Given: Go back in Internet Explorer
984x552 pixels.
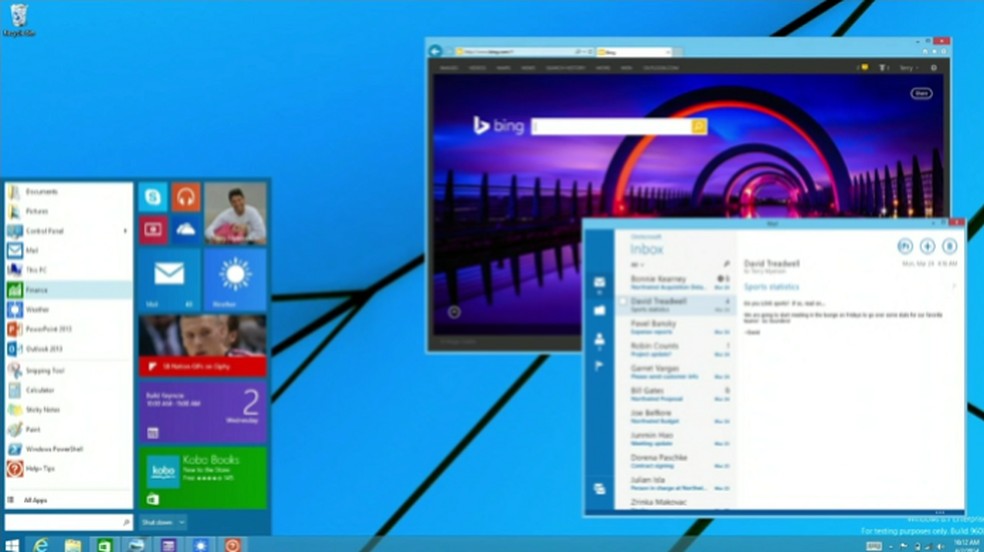Looking at the screenshot, I should pos(435,51).
